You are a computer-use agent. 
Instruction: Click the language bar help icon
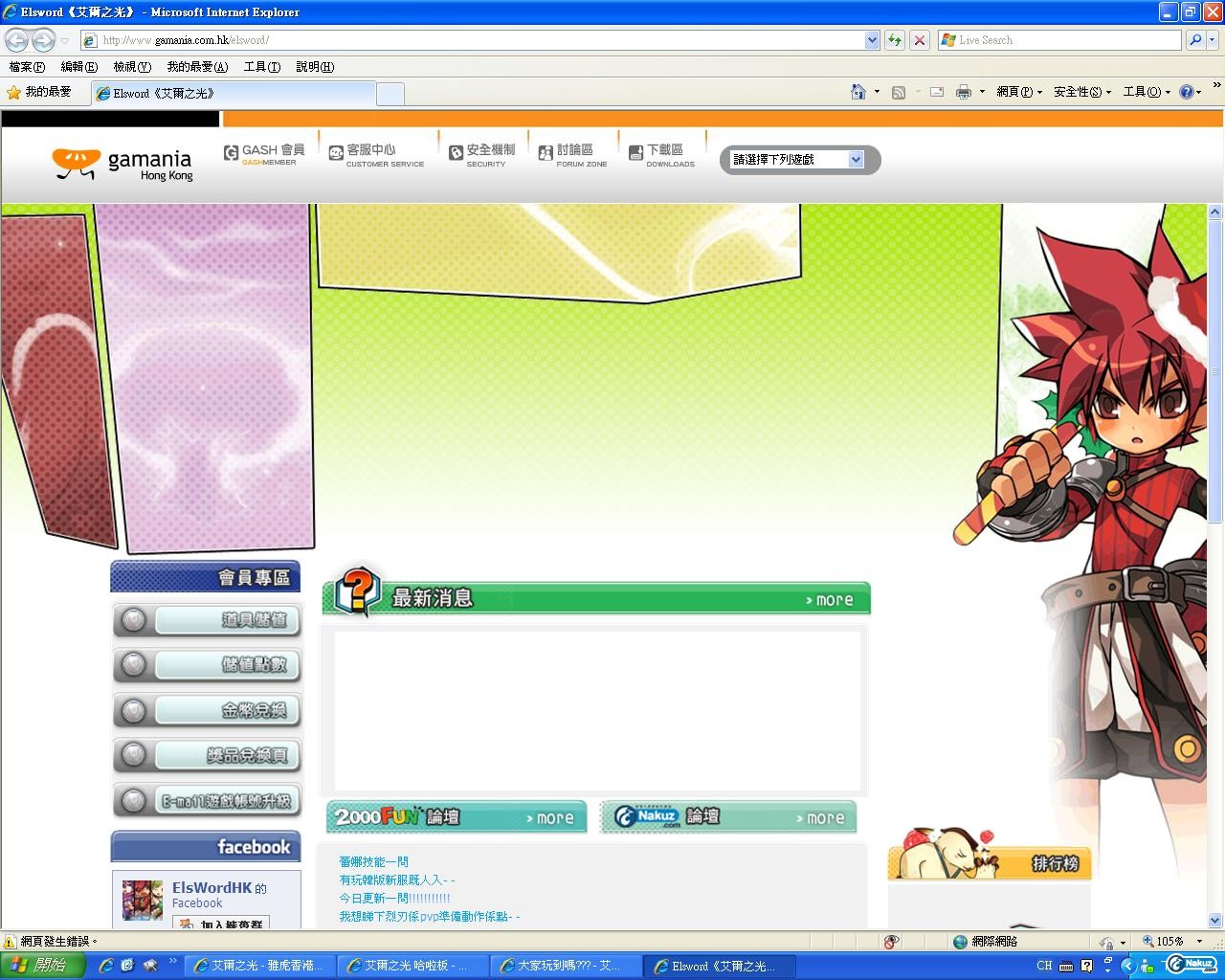[x=1086, y=966]
